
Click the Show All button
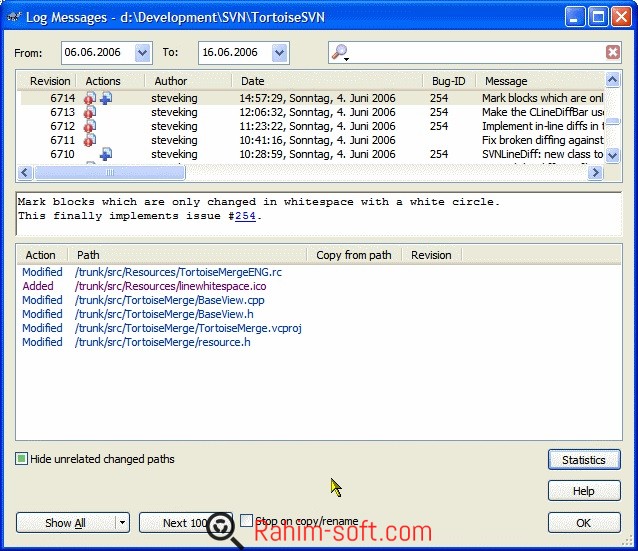(x=66, y=523)
